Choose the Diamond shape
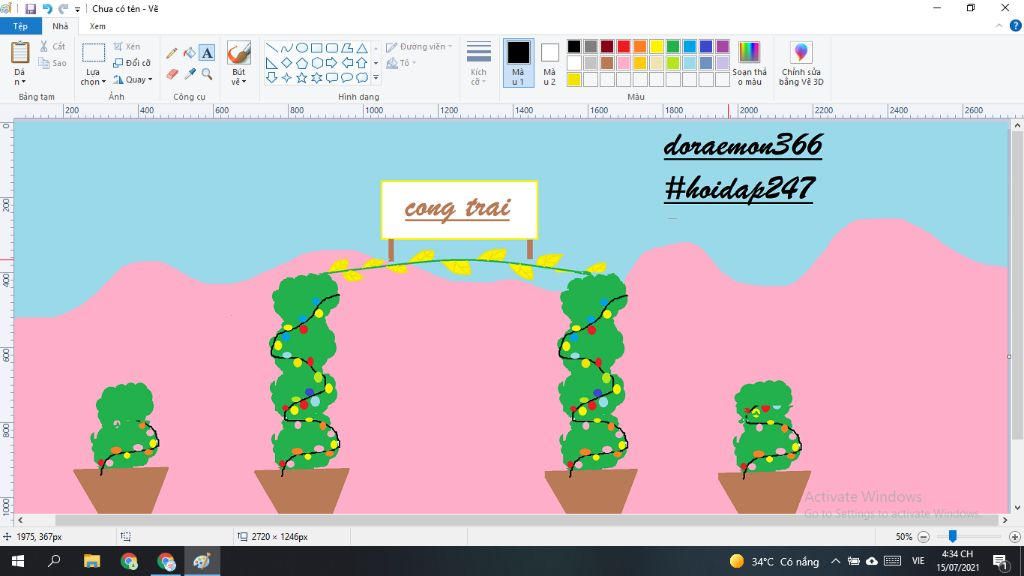The width and height of the screenshot is (1024, 576). pyautogui.click(x=287, y=63)
